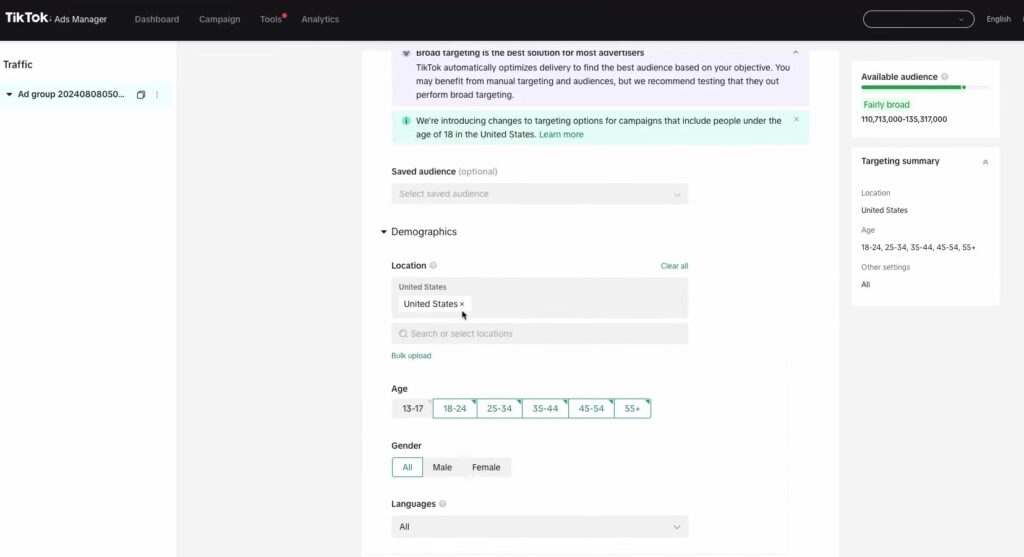Go to the Dashboard tab

pyautogui.click(x=157, y=19)
